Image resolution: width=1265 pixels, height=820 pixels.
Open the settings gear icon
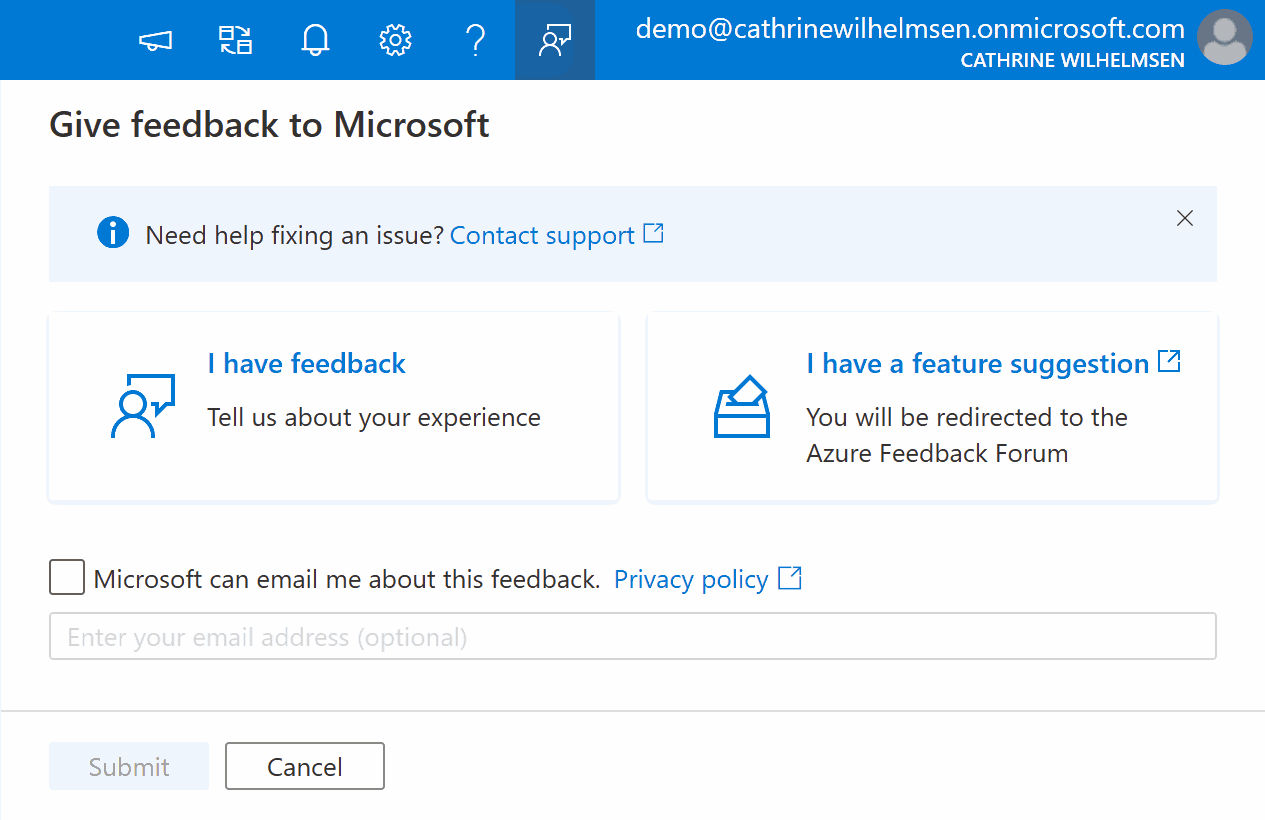click(395, 40)
